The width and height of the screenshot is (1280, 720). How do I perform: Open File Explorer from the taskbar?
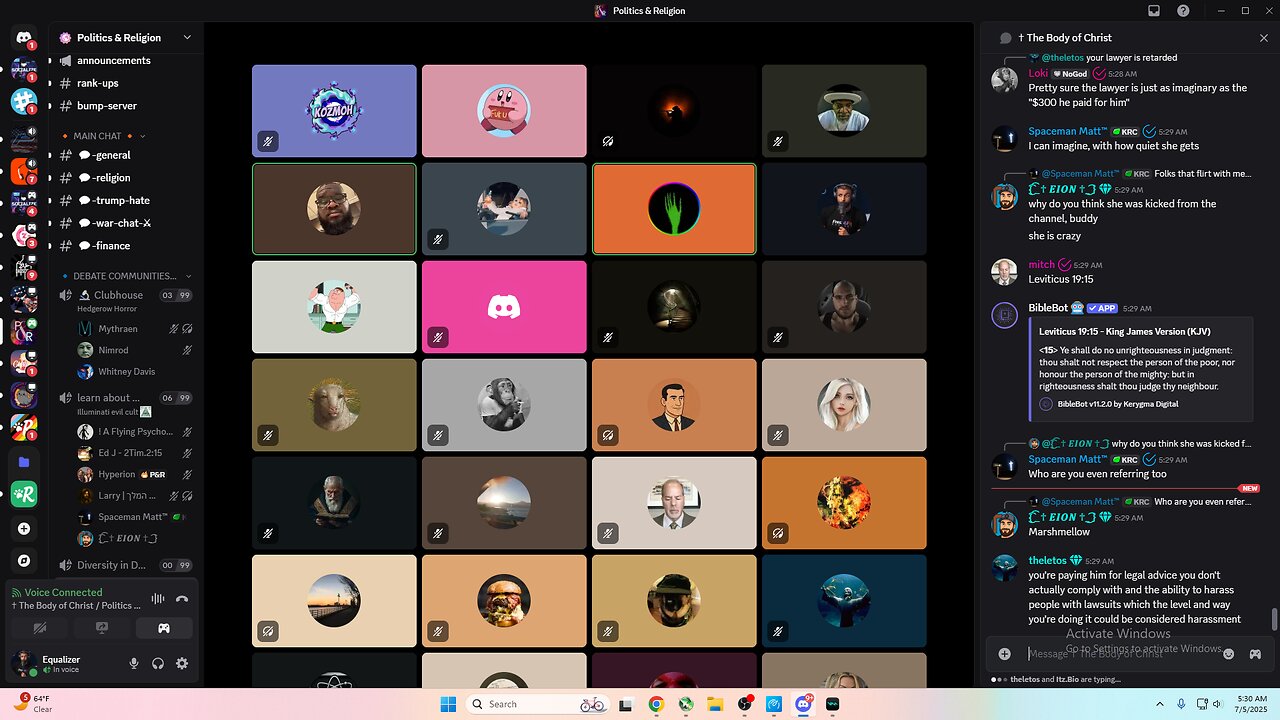(x=715, y=704)
